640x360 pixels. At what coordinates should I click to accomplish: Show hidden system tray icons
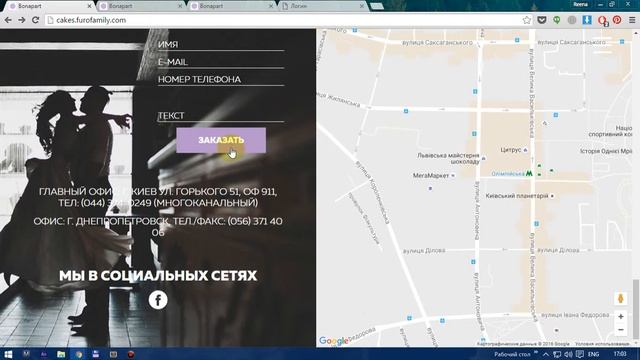click(546, 354)
